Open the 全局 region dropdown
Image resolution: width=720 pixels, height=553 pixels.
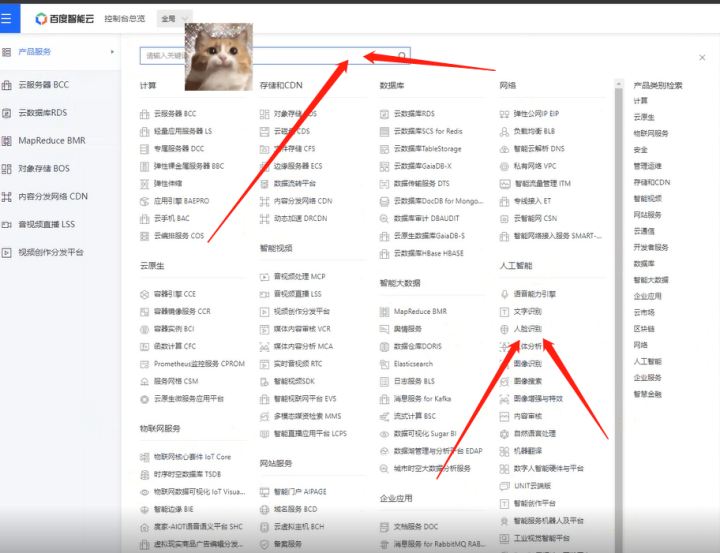[x=174, y=19]
